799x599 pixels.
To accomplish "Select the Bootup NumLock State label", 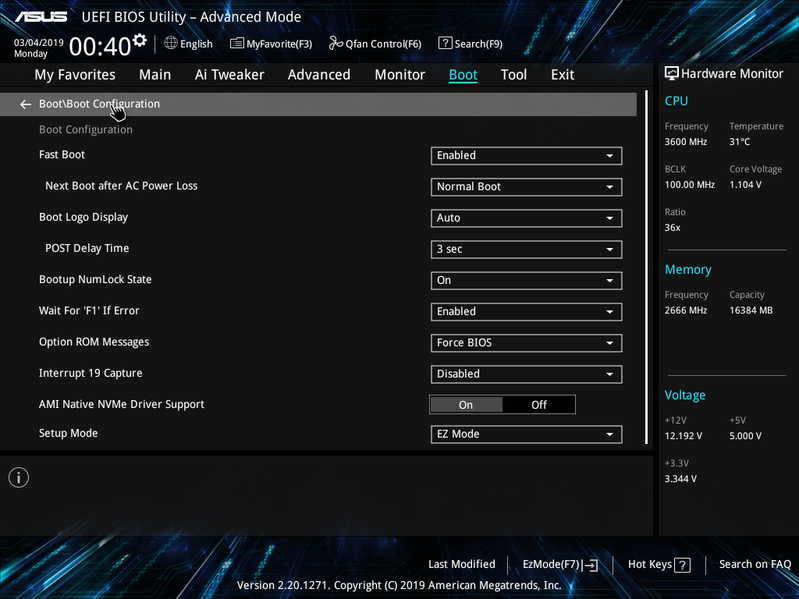I will coord(95,280).
